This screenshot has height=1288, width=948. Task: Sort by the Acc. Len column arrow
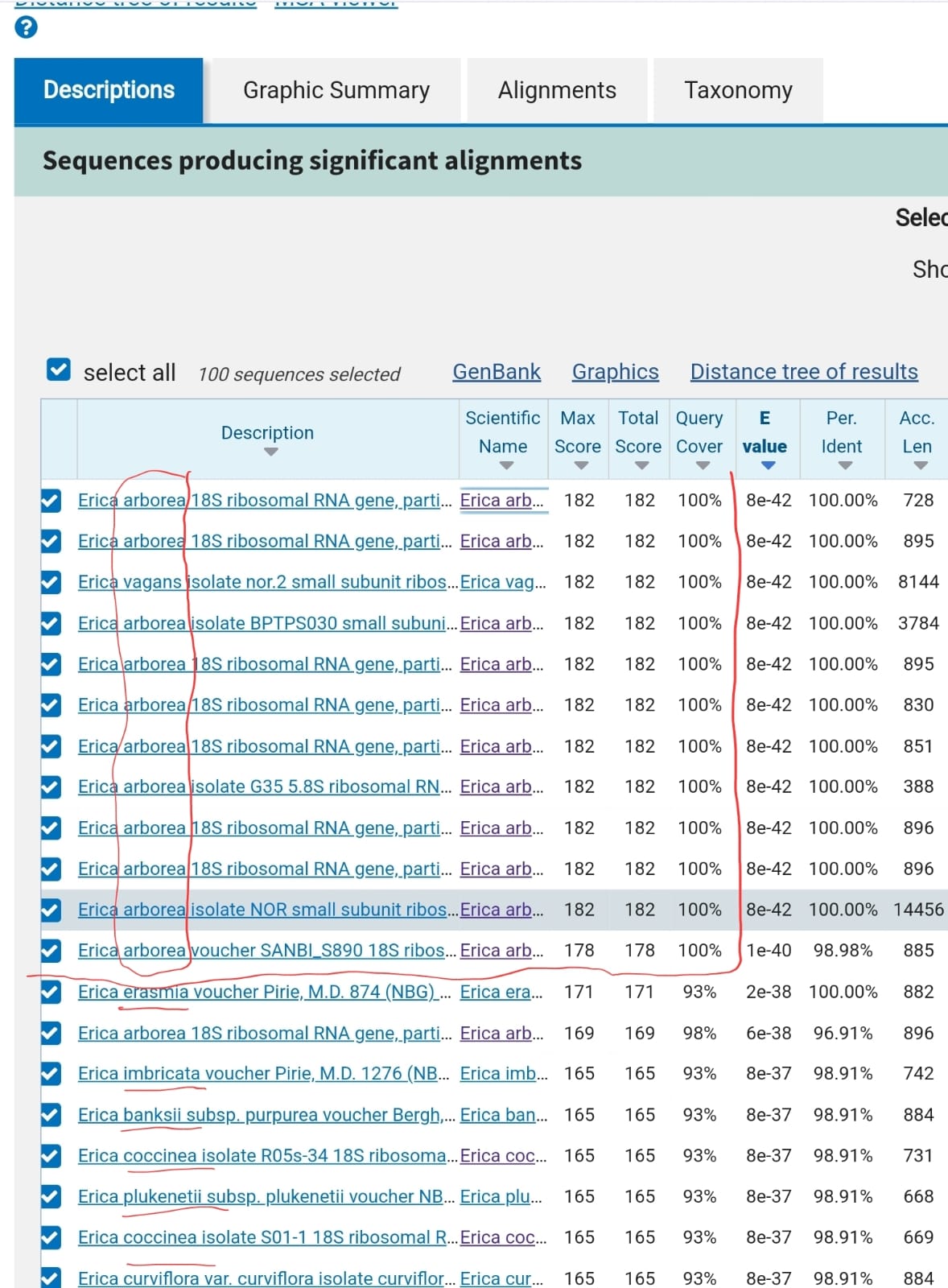(x=921, y=465)
